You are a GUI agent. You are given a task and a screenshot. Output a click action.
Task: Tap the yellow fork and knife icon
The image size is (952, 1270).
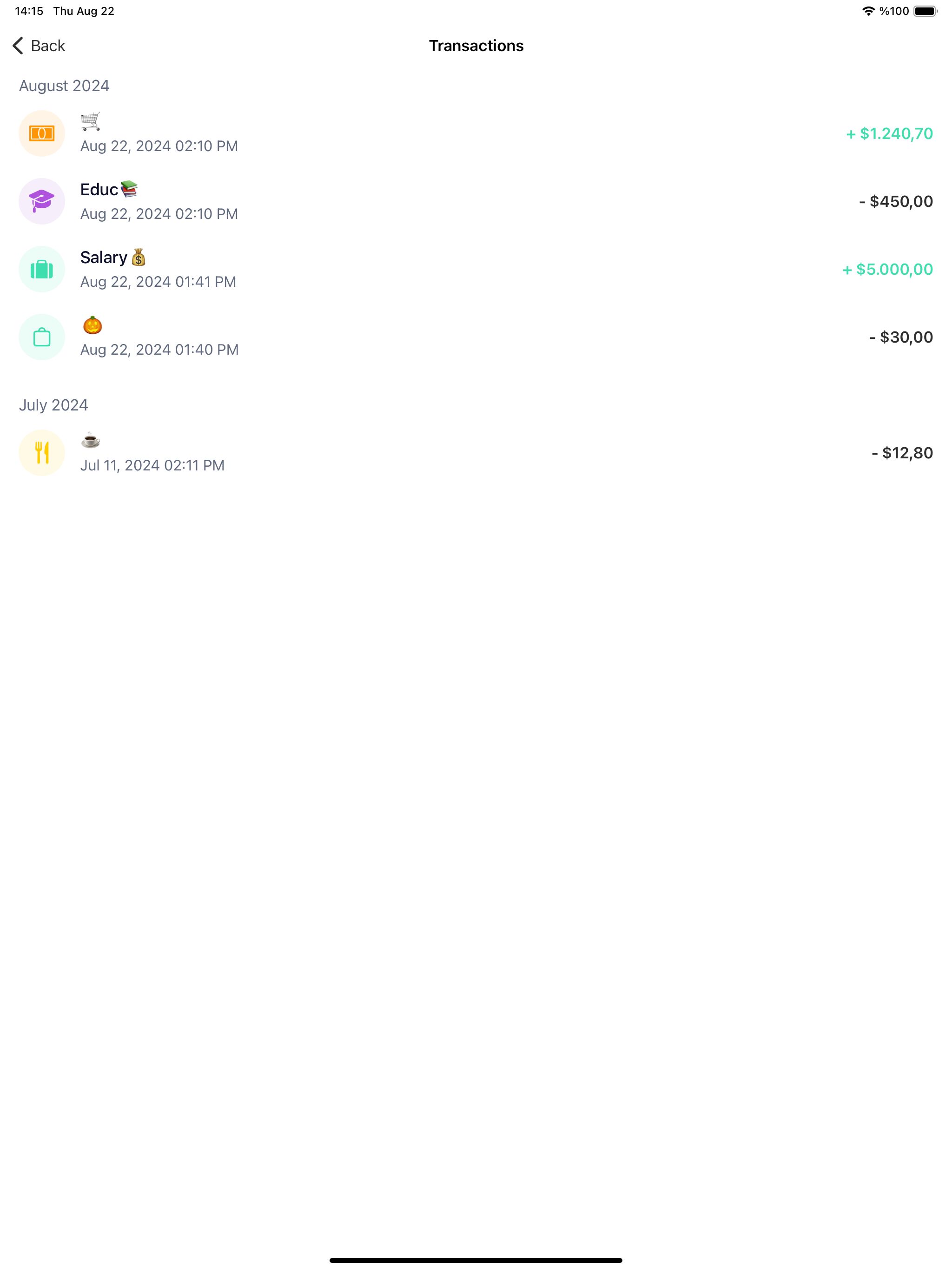pyautogui.click(x=42, y=453)
